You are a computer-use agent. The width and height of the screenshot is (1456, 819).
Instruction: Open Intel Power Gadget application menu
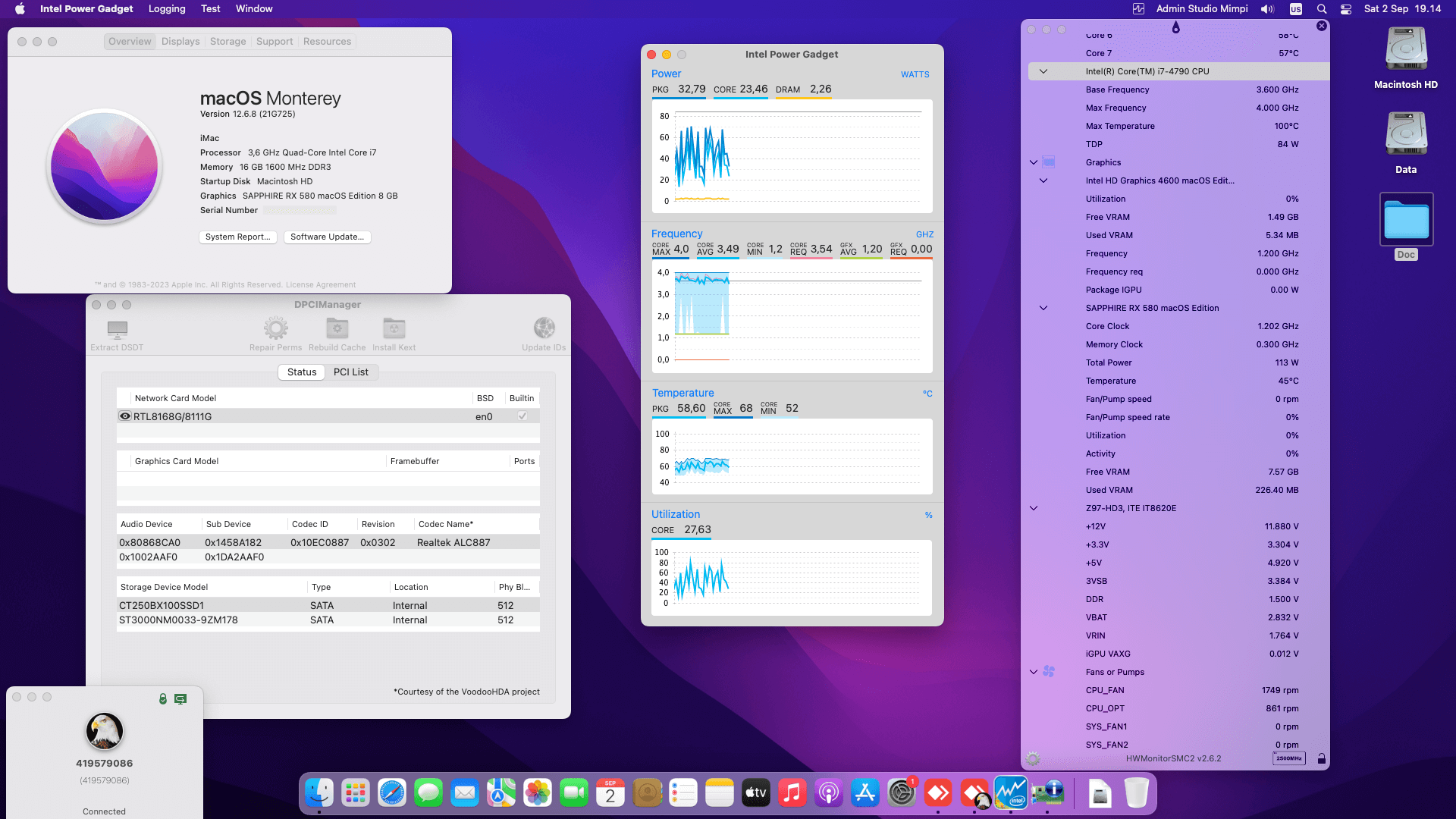[x=86, y=9]
